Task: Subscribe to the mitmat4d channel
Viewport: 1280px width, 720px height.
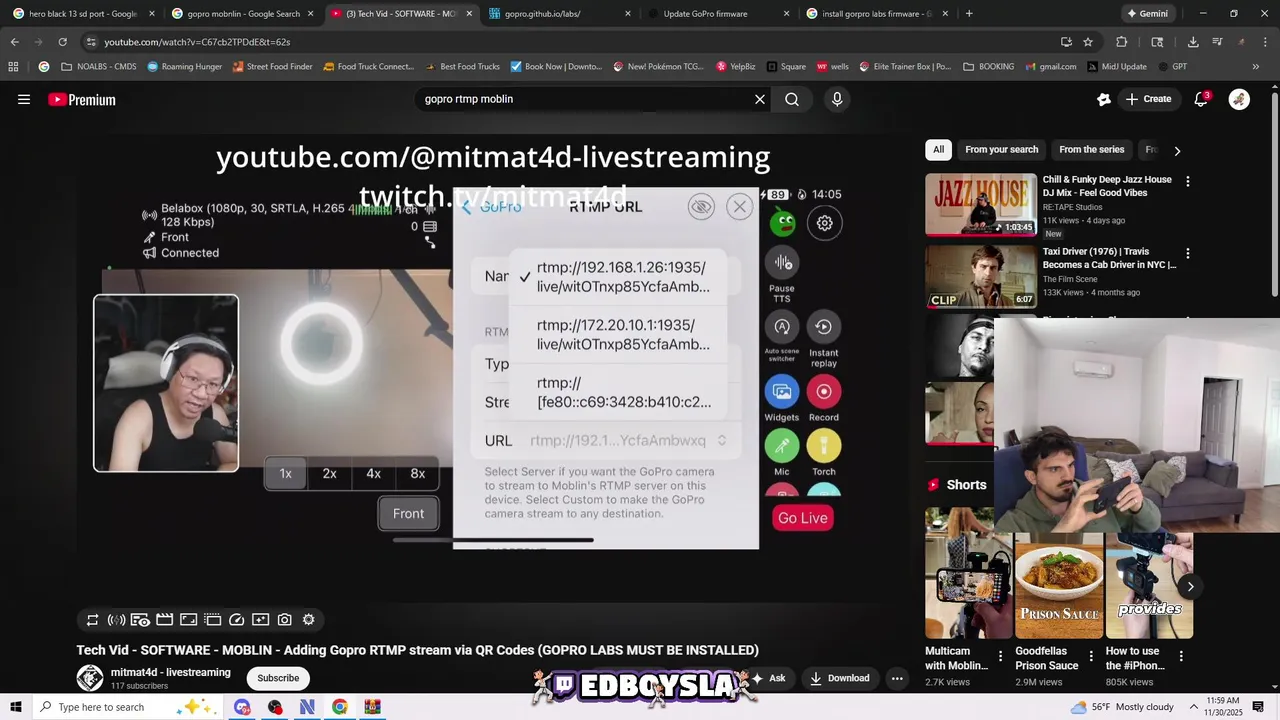Action: 278,678
